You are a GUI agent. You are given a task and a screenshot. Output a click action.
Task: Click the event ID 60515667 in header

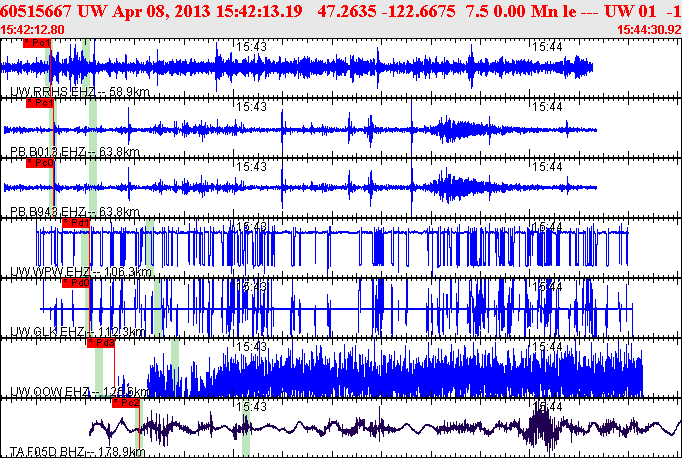tap(36, 11)
